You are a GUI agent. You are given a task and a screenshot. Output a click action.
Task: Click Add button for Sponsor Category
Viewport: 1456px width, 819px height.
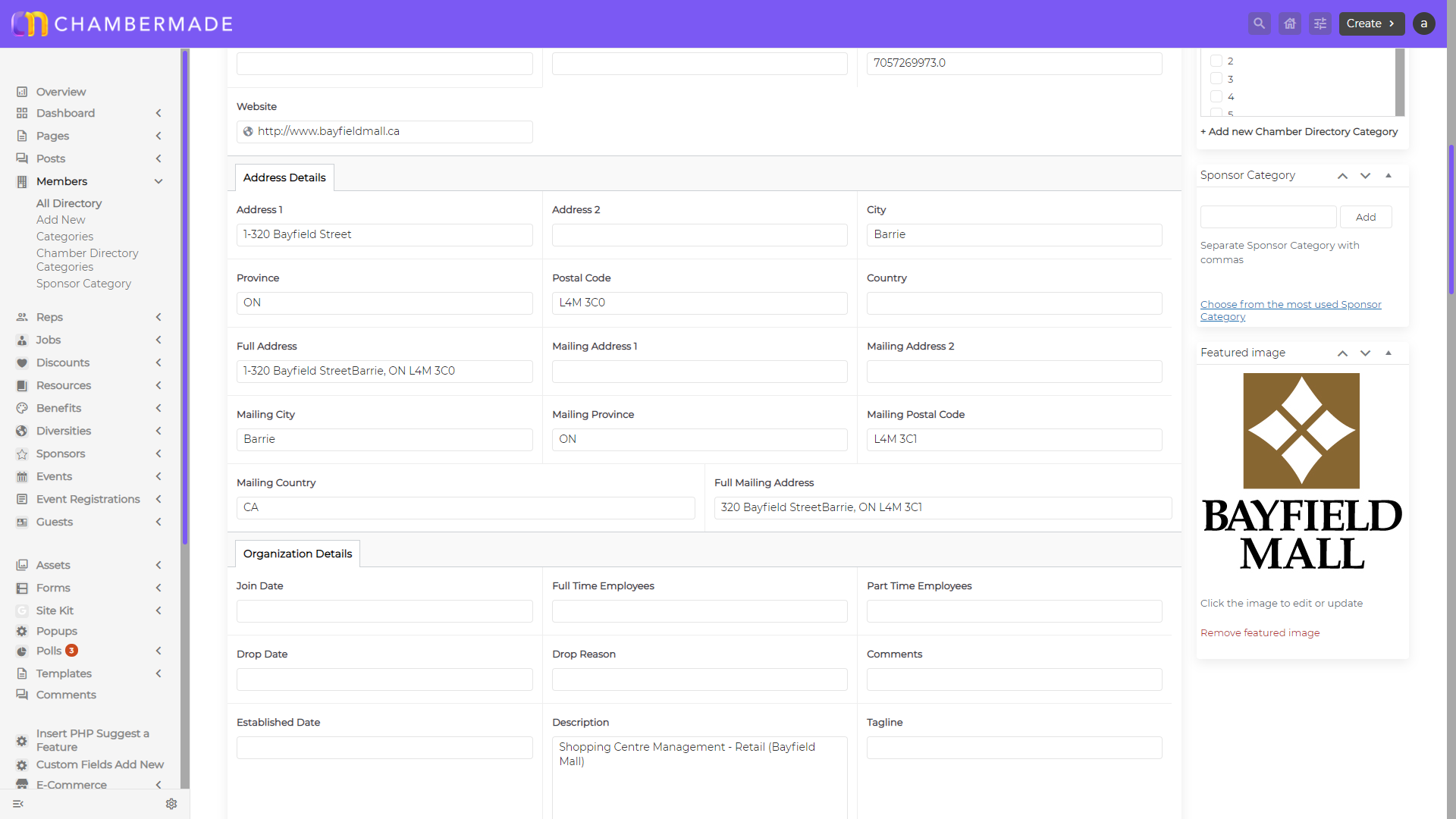pyautogui.click(x=1366, y=217)
